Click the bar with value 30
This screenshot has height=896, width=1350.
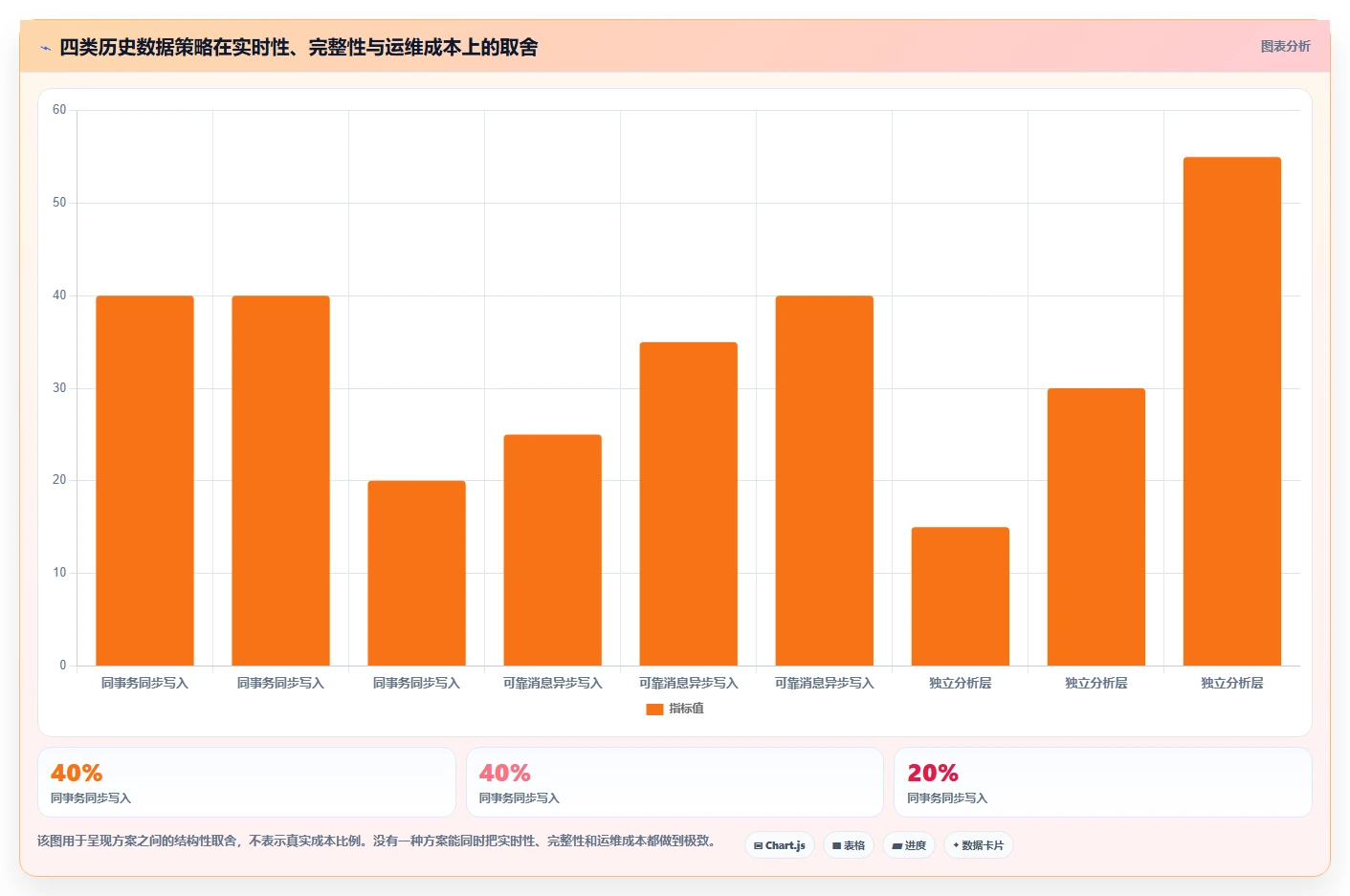(1095, 527)
